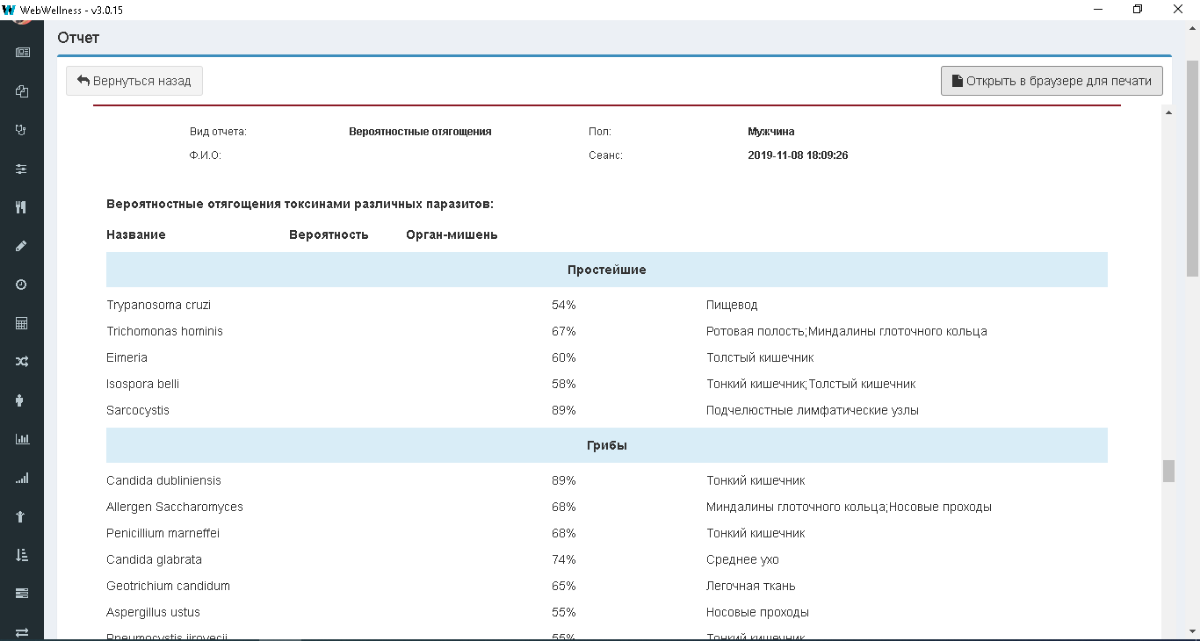Open the clock sidebar icon
The height and width of the screenshot is (641, 1200).
point(22,285)
